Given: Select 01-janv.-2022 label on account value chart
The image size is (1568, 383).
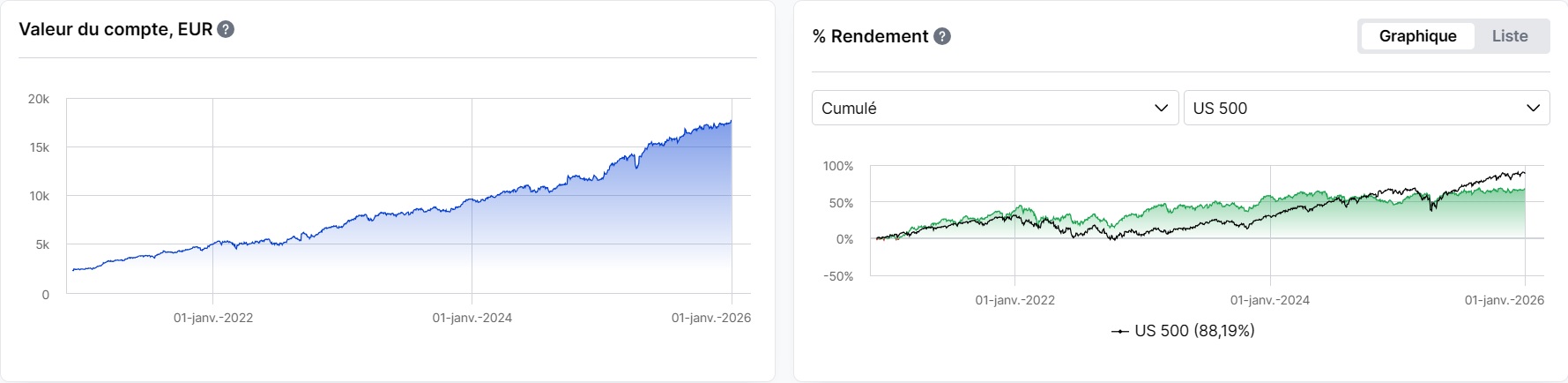Looking at the screenshot, I should coord(213,318).
